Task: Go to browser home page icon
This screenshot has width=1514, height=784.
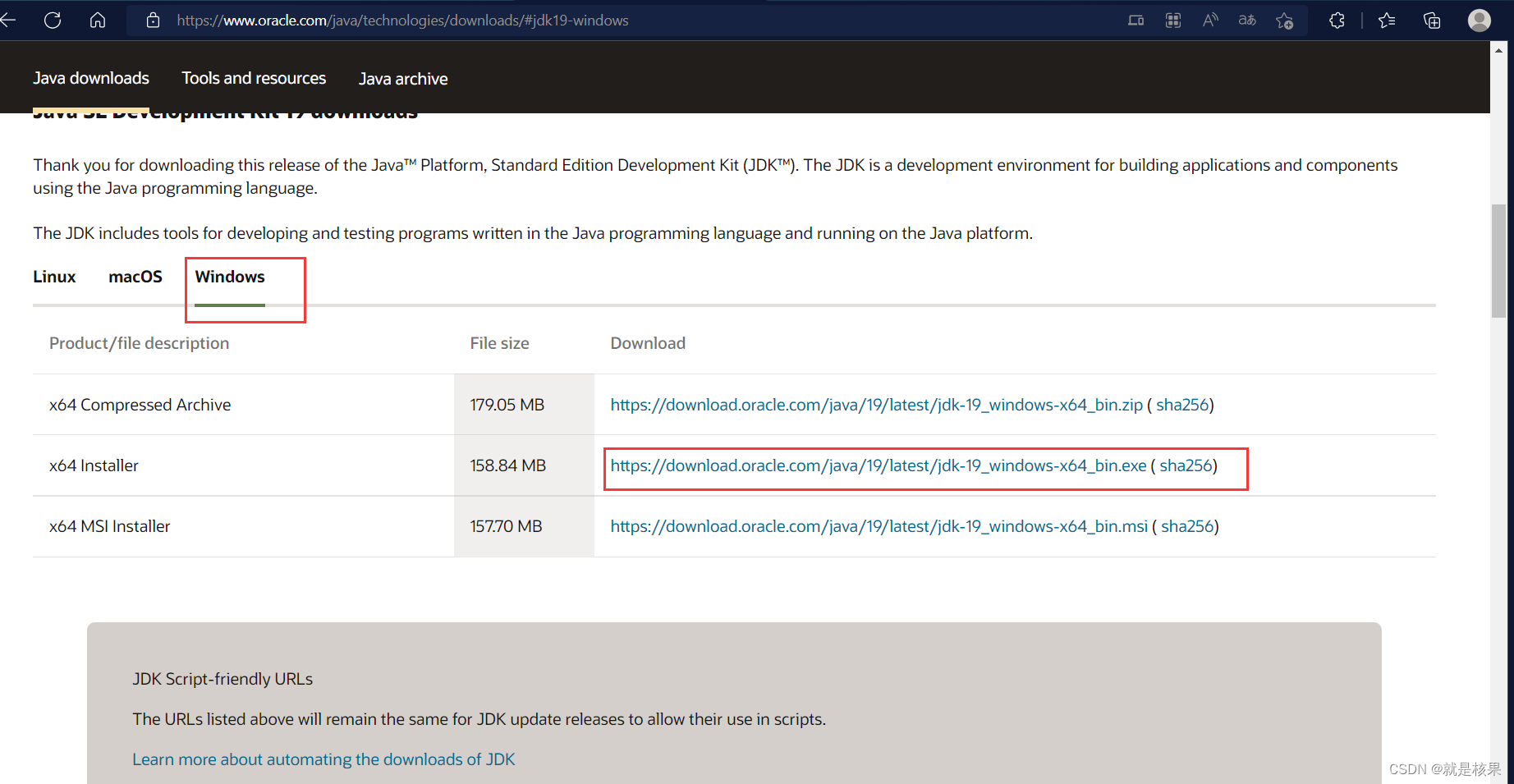Action: coord(98,21)
